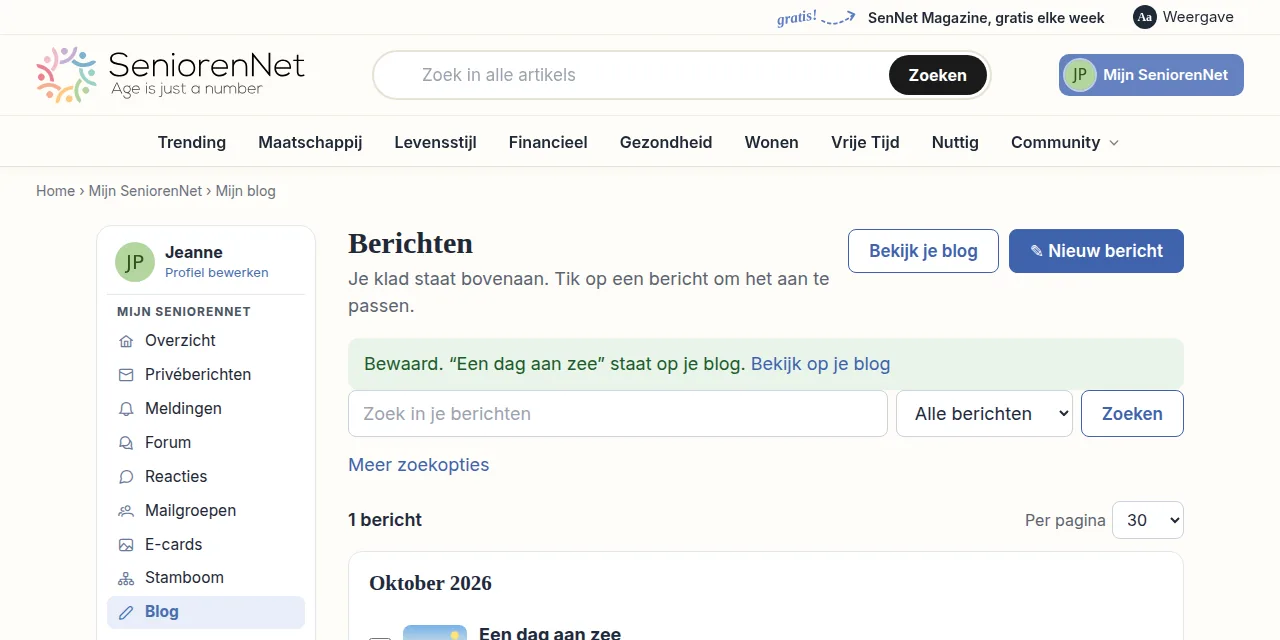Follow the Bekijk op je blog link
This screenshot has width=1280, height=640.
click(x=820, y=364)
